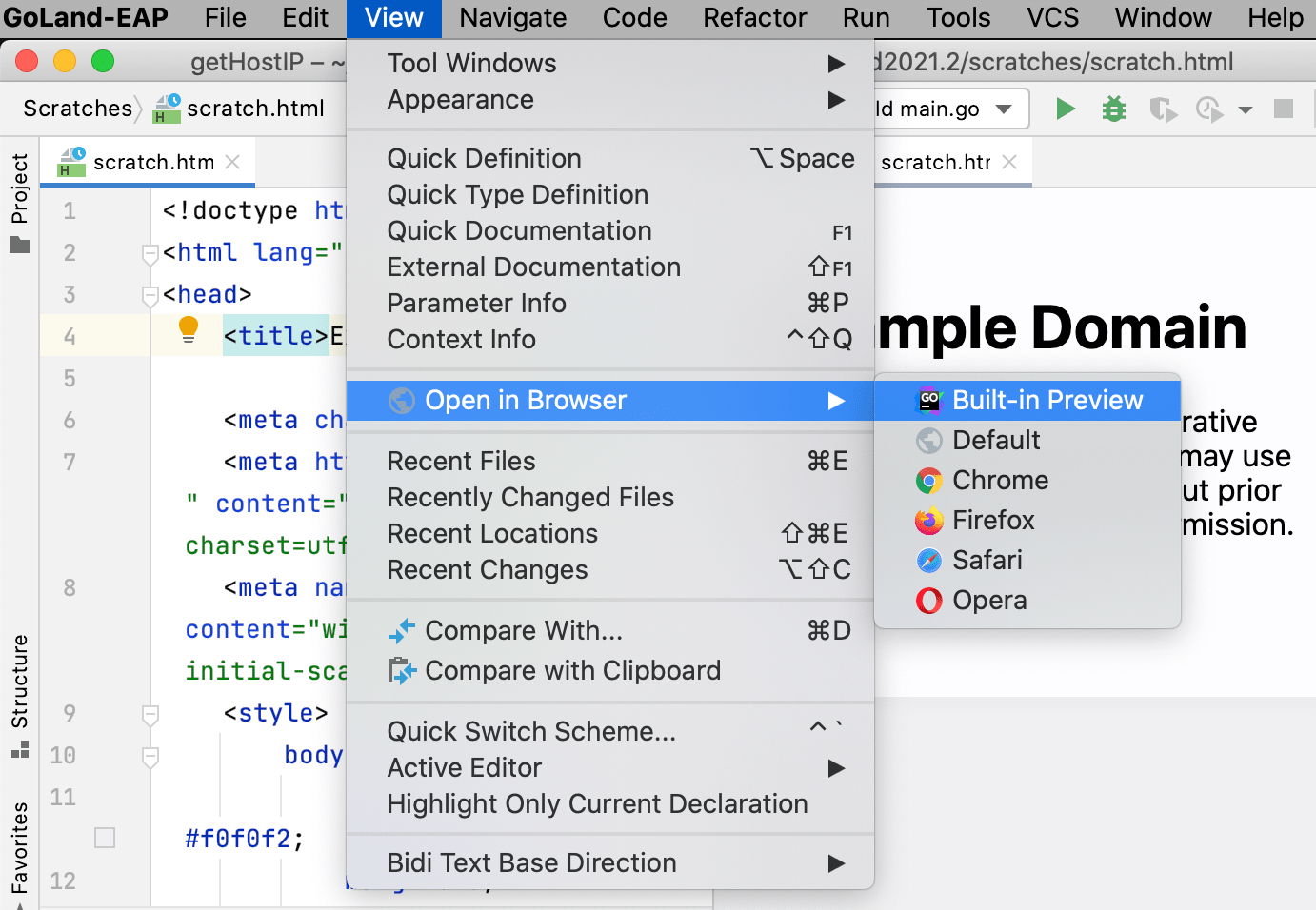
Task: Open the Profiler icon in the run toolbar
Action: tap(1209, 109)
